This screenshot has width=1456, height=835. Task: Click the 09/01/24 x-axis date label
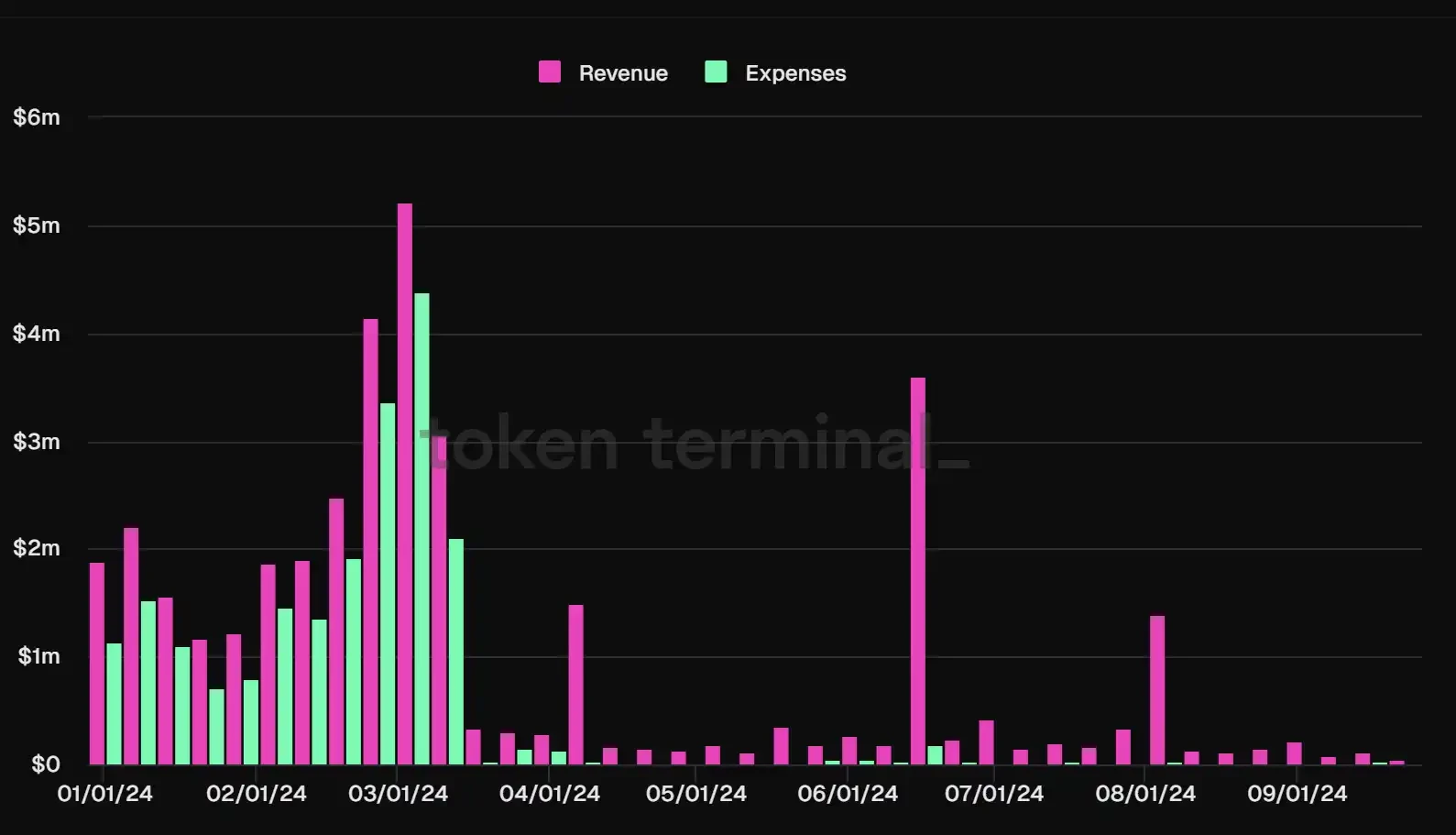[x=1297, y=794]
